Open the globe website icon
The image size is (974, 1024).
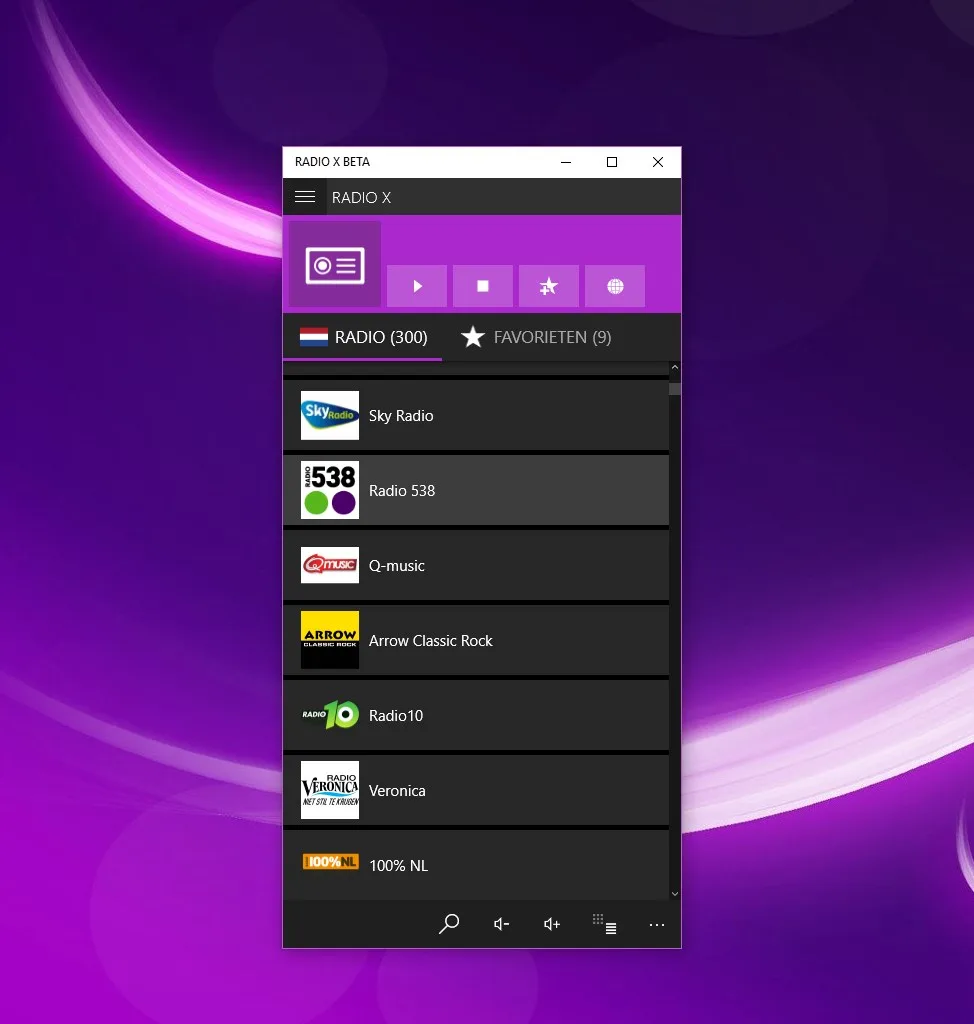click(615, 286)
